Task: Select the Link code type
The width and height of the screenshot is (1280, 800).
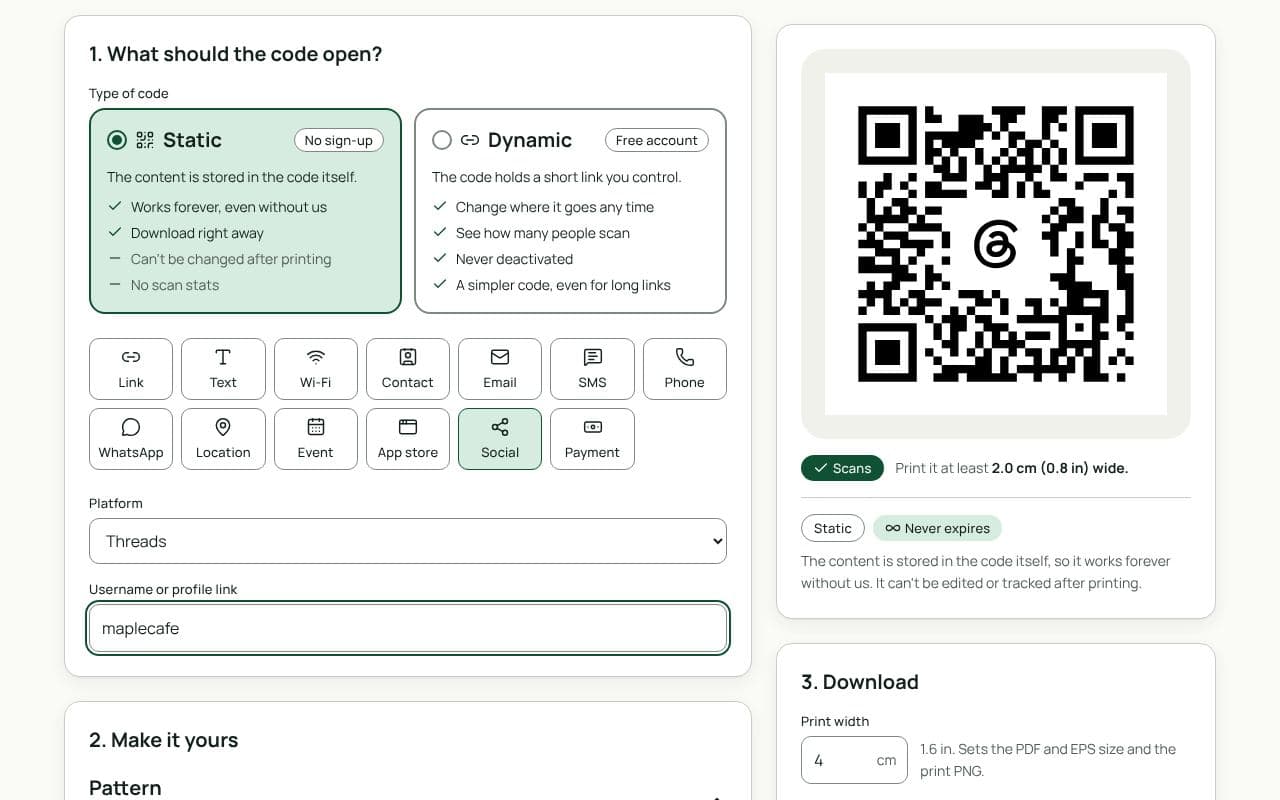Action: coord(131,369)
